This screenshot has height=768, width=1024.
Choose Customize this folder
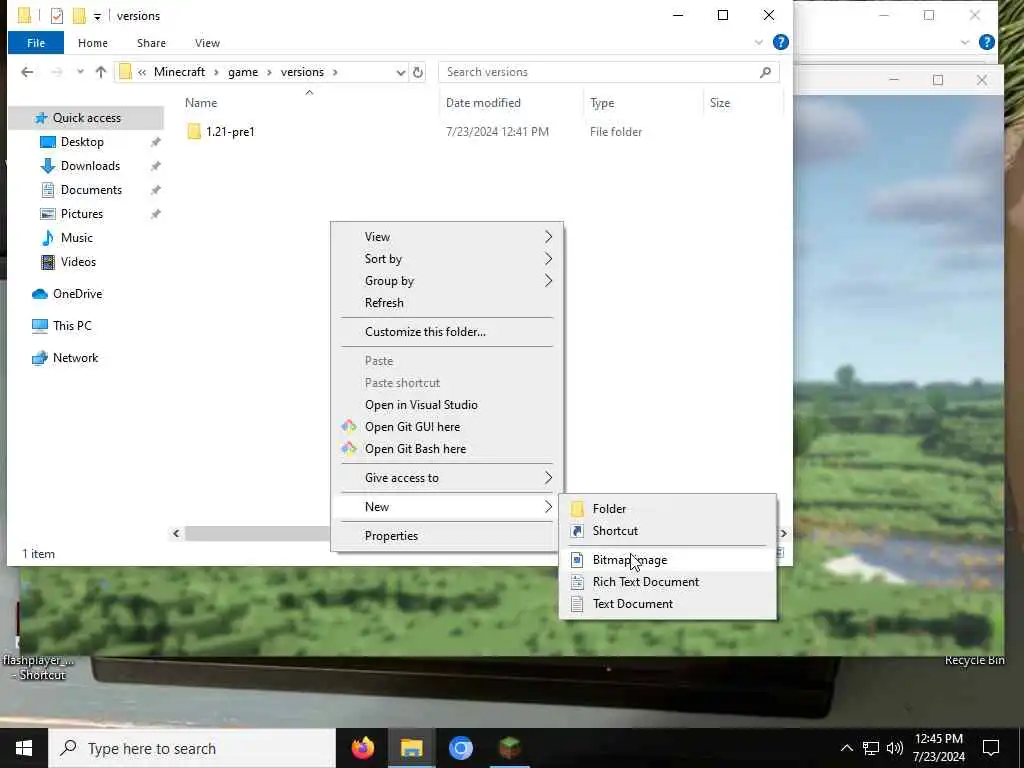click(x=447, y=332)
